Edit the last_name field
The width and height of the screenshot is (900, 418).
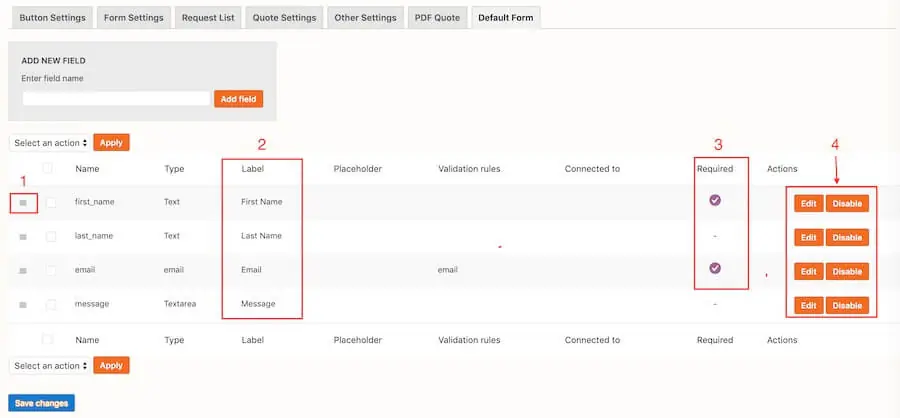(809, 237)
